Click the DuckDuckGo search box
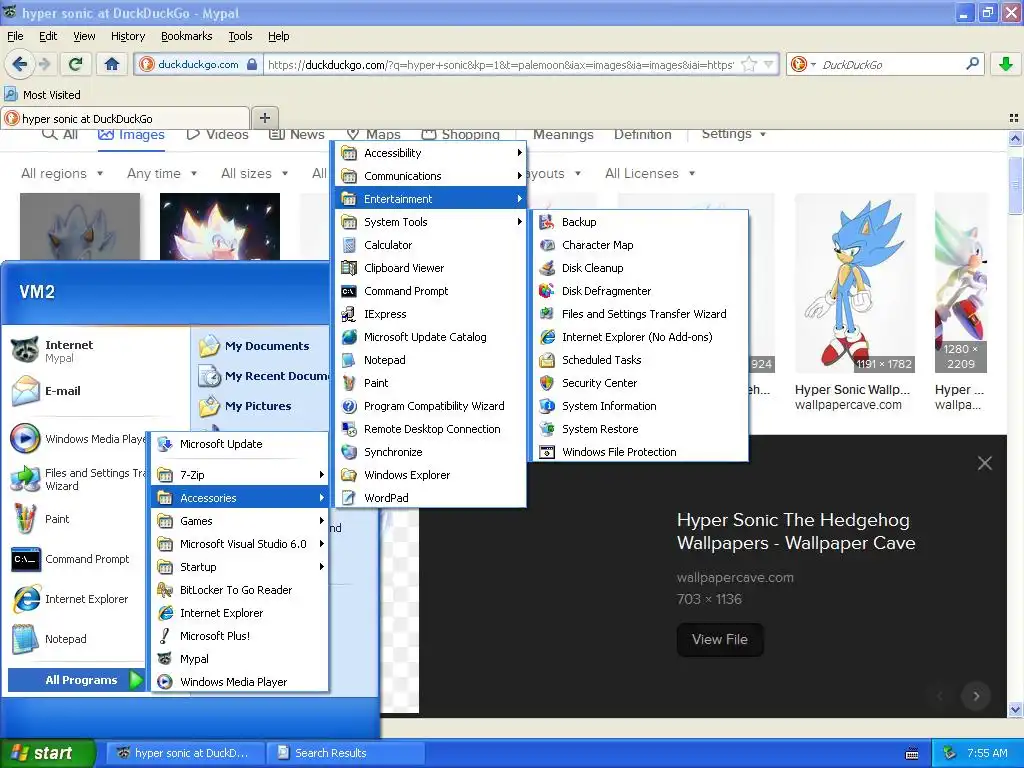1024x768 pixels. [891, 64]
